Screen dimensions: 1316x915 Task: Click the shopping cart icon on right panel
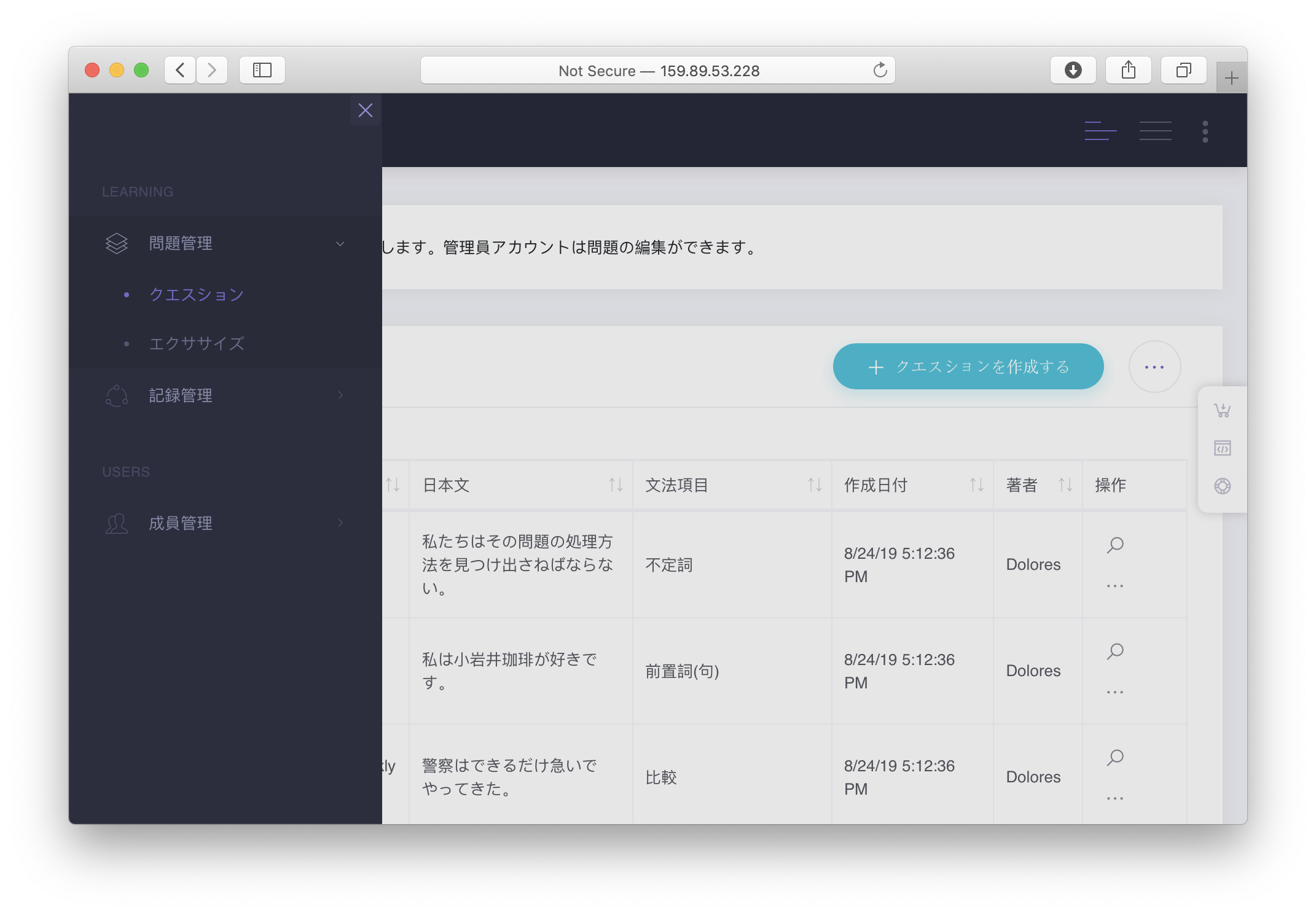1222,410
